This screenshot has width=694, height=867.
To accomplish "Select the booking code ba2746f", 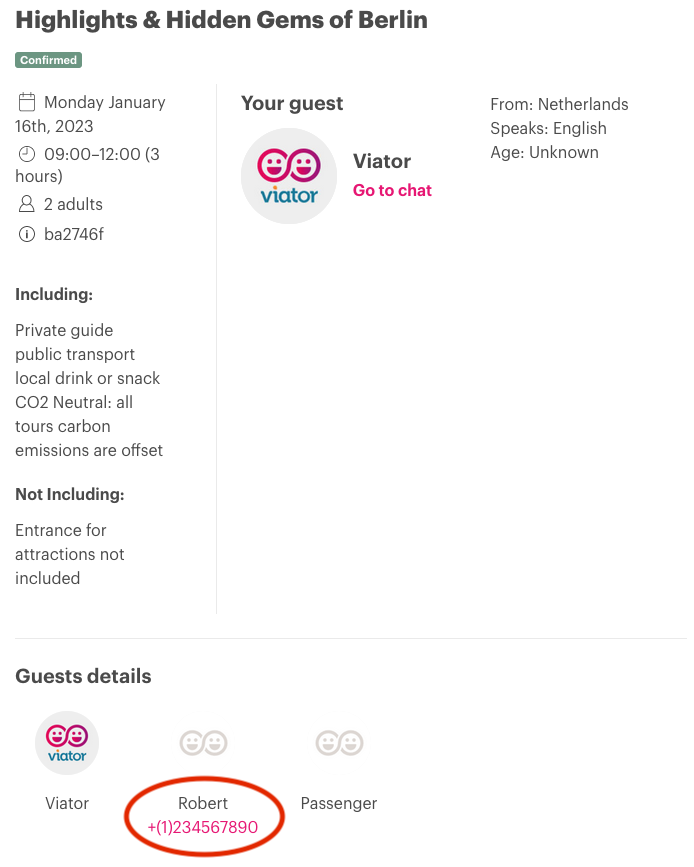I will tap(74, 234).
